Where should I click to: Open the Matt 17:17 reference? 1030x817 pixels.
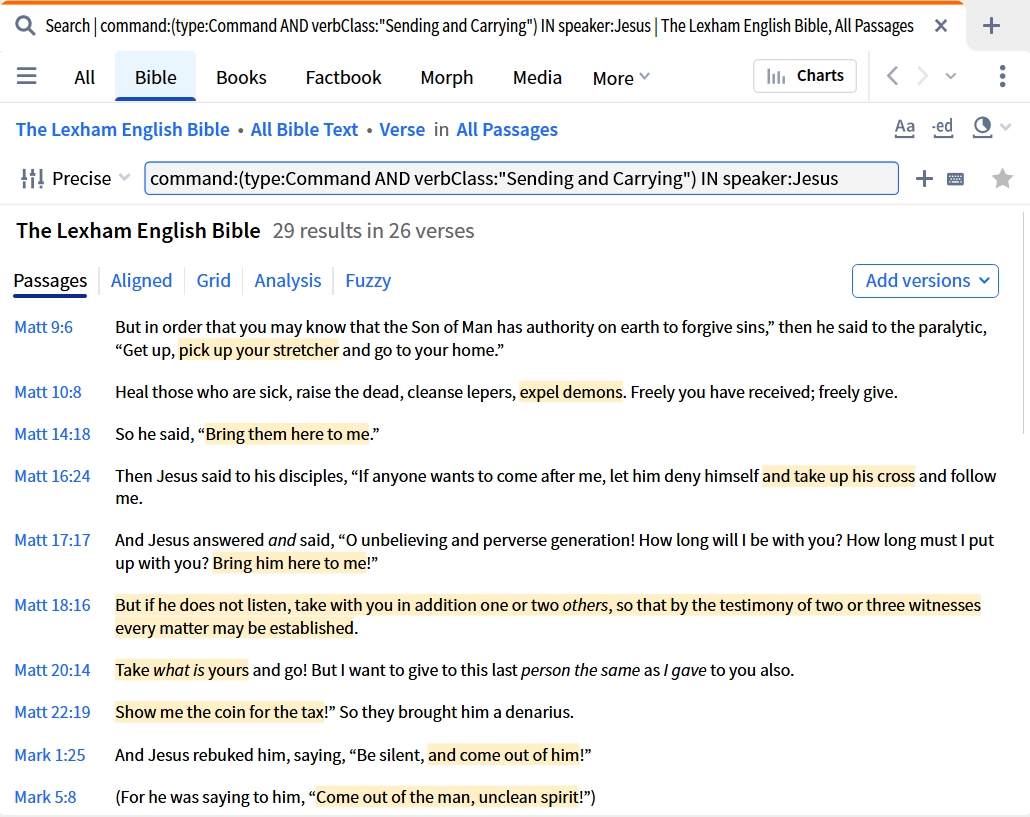(x=53, y=540)
